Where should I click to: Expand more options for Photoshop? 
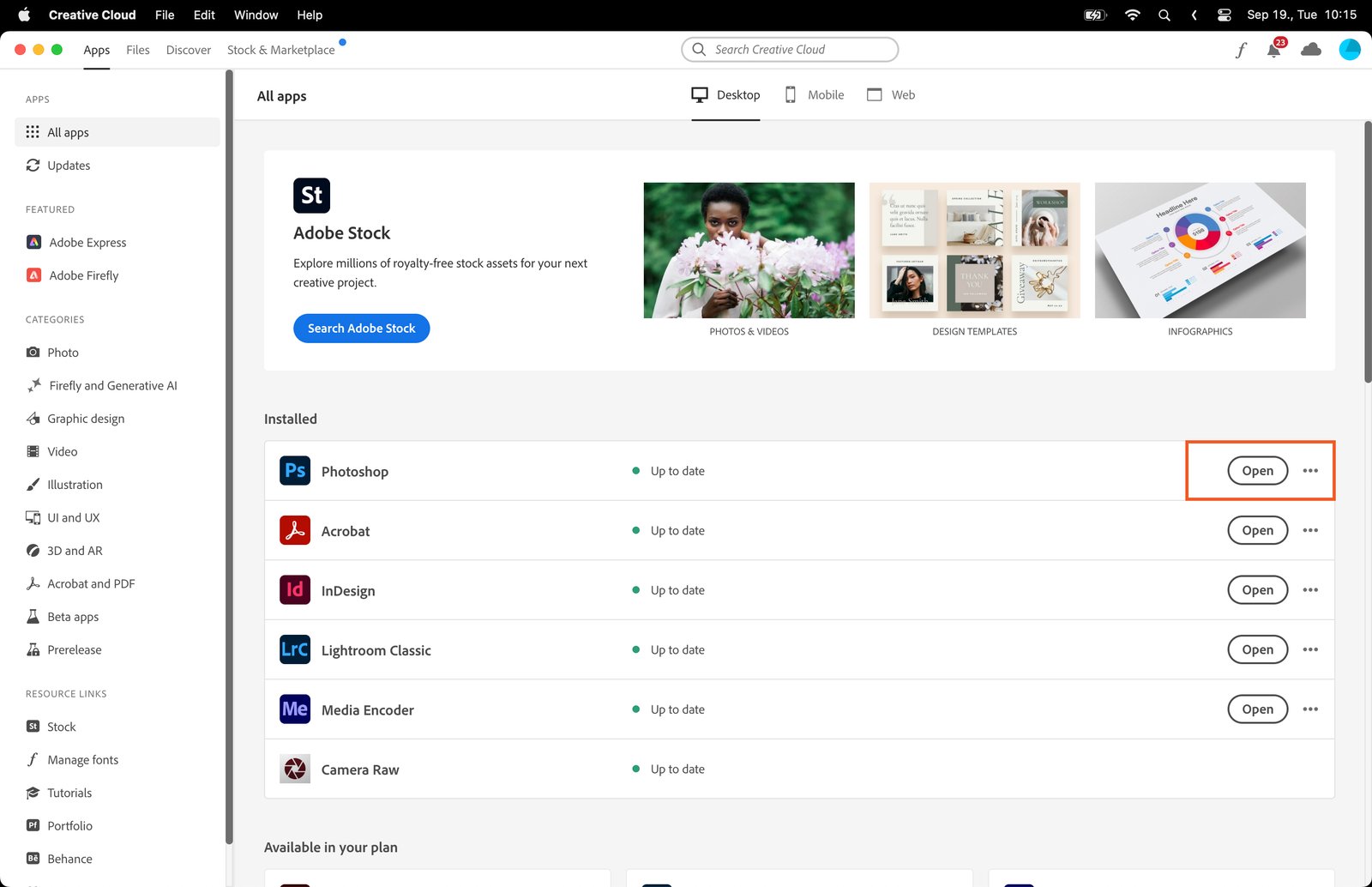[1310, 471]
